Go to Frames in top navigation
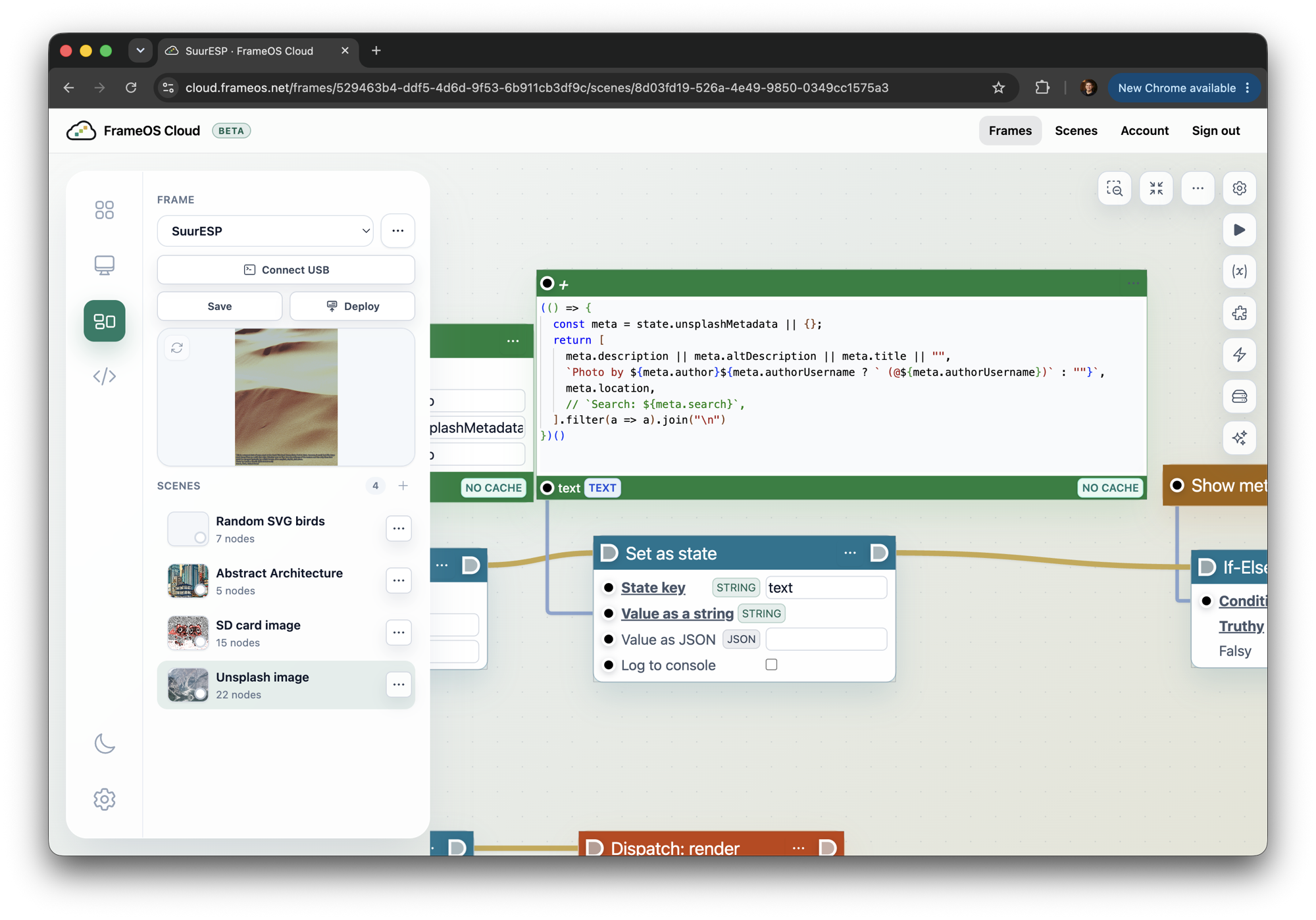1316x920 pixels. point(1010,131)
